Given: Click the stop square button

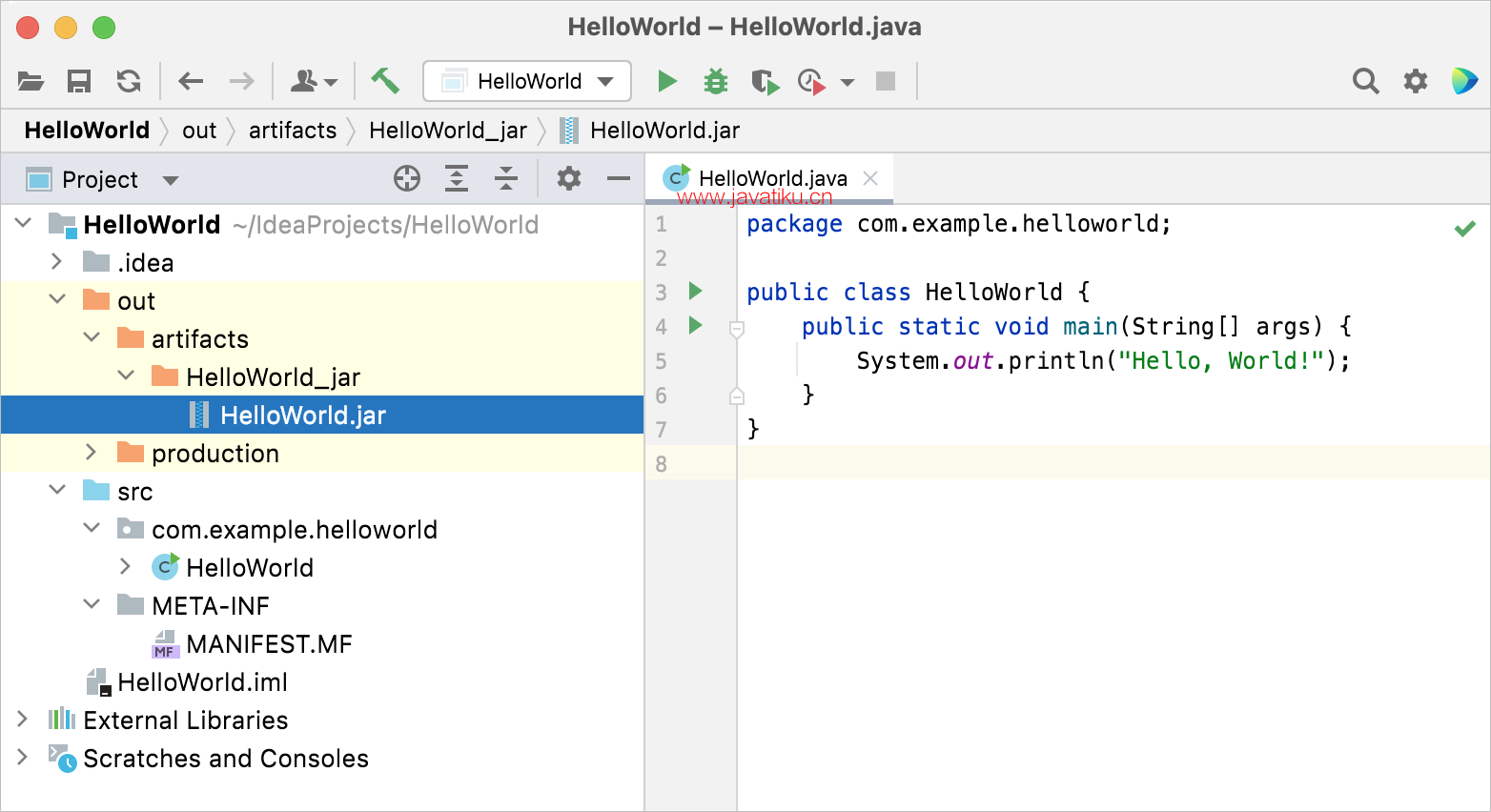Looking at the screenshot, I should [x=886, y=81].
